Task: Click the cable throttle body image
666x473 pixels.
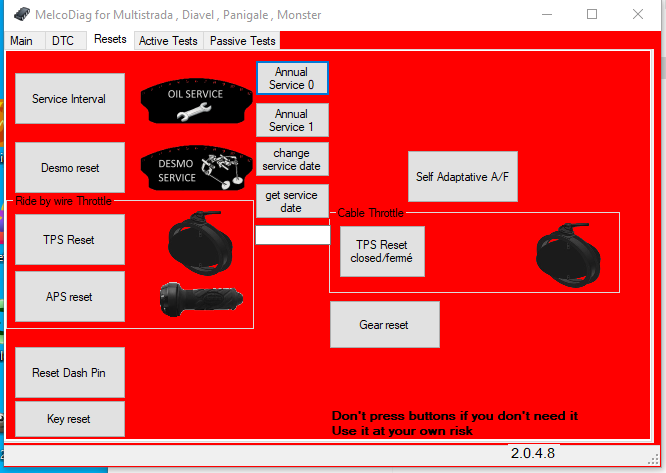Action: pos(567,252)
